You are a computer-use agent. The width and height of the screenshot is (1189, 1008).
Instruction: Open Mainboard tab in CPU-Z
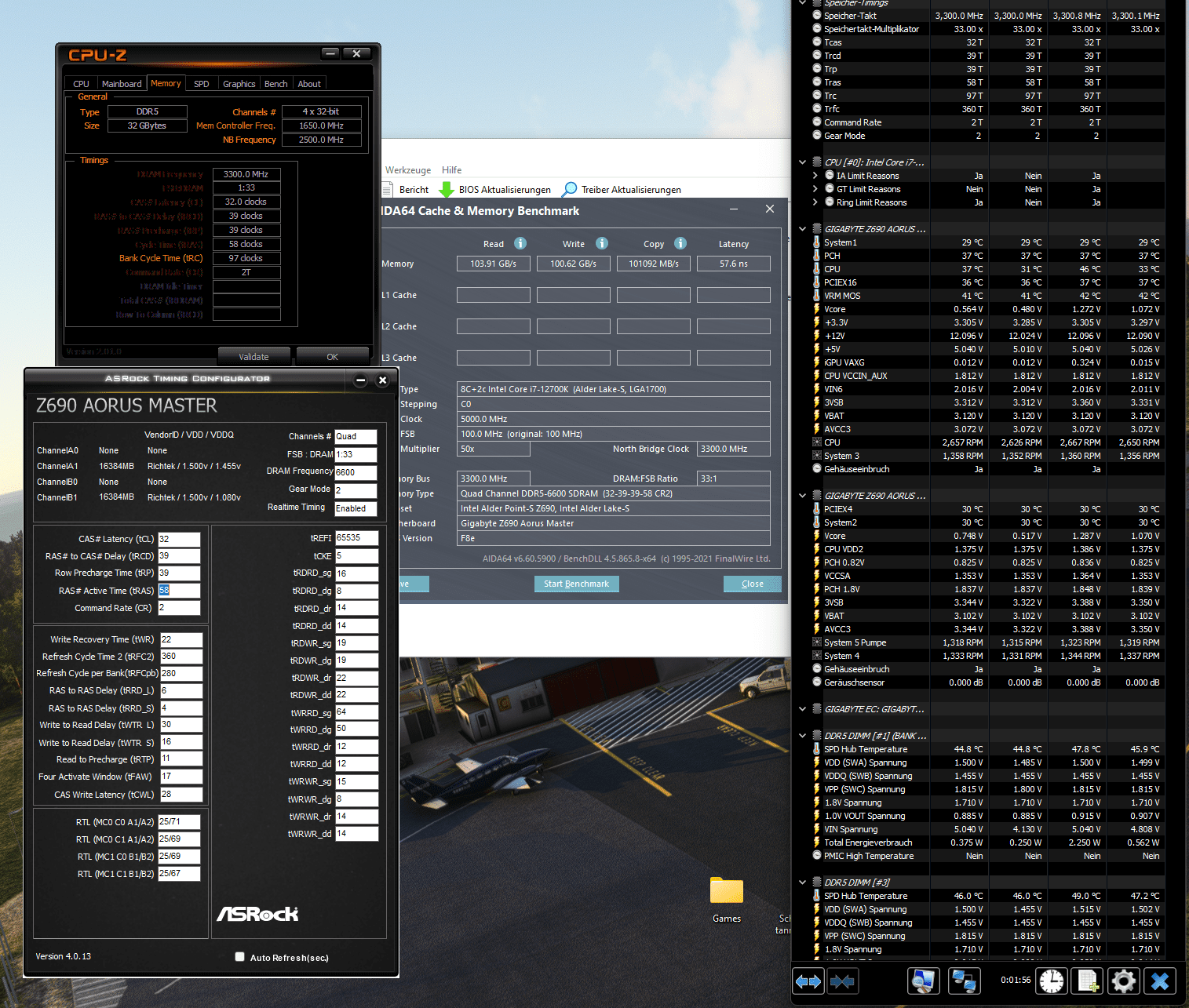coord(122,84)
